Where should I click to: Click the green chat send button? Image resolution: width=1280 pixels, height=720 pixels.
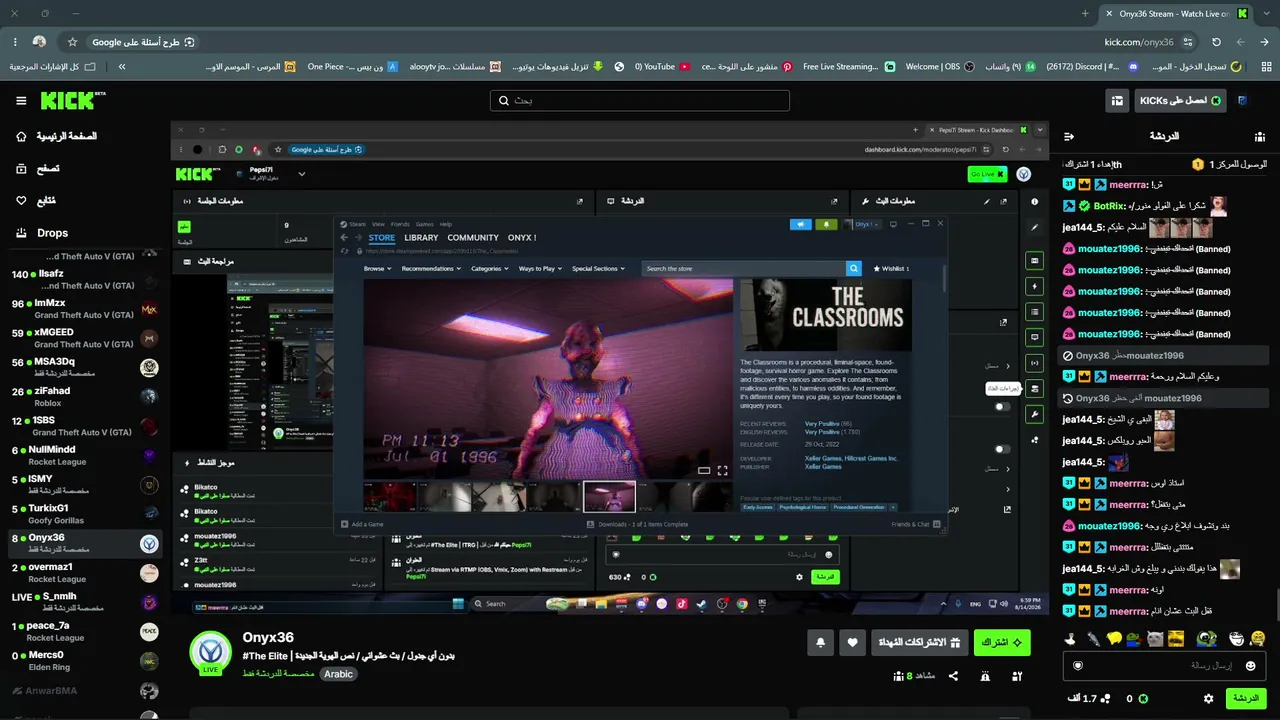coord(1246,698)
